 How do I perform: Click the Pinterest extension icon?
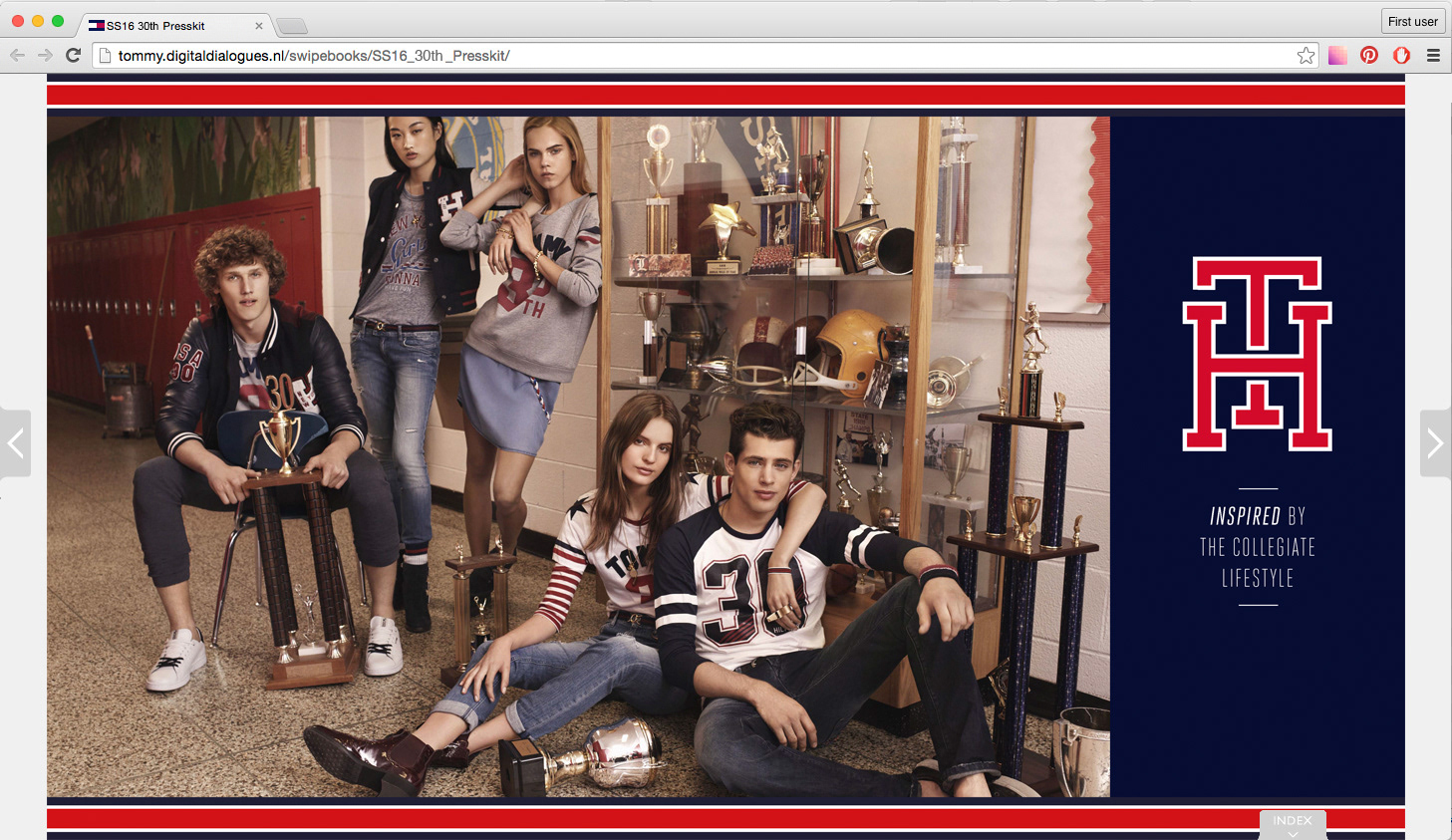click(x=1369, y=56)
